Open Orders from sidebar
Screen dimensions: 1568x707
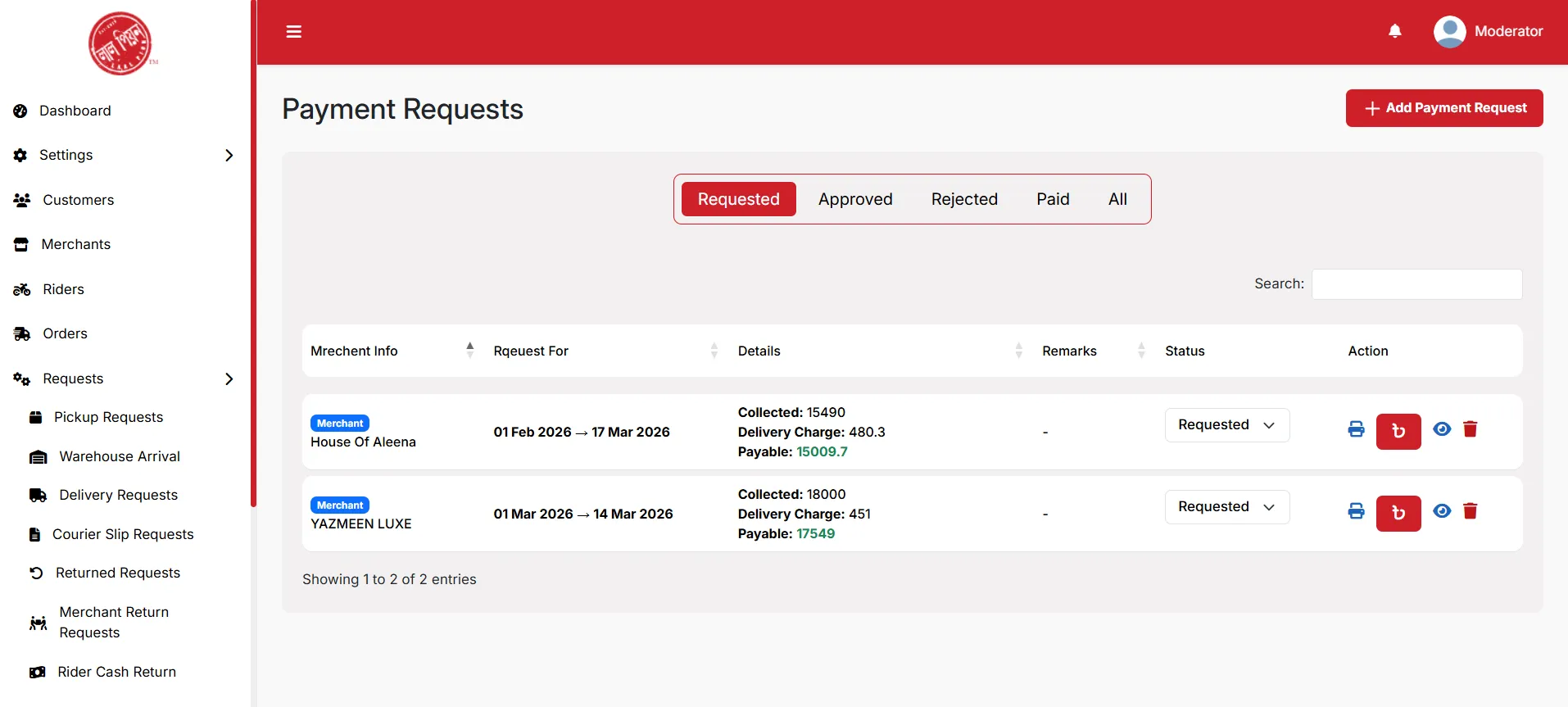[66, 333]
